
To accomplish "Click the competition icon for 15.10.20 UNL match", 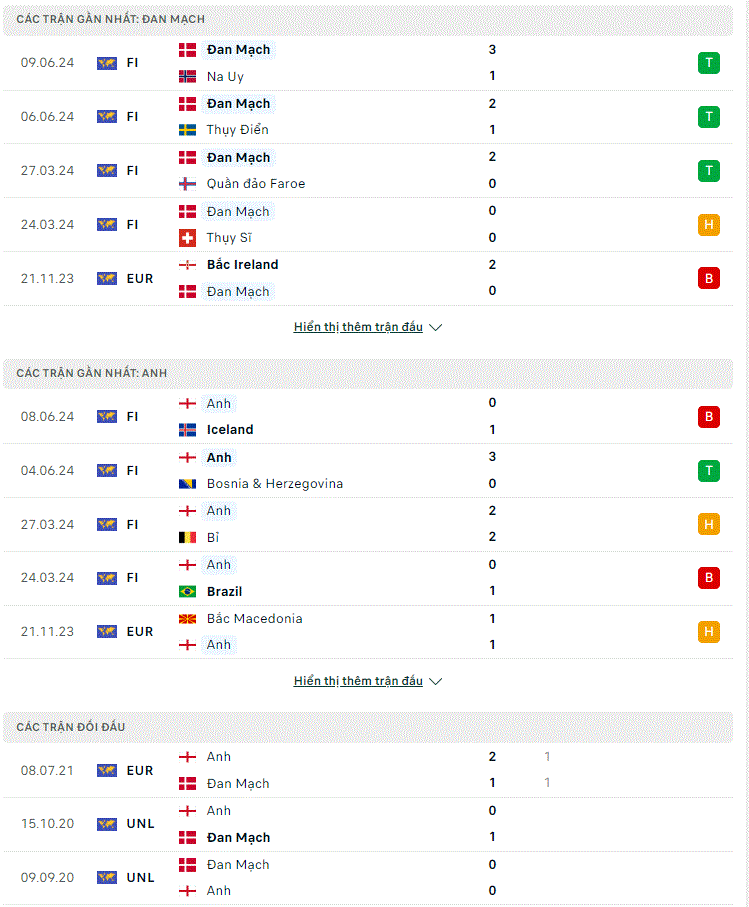I will [107, 824].
